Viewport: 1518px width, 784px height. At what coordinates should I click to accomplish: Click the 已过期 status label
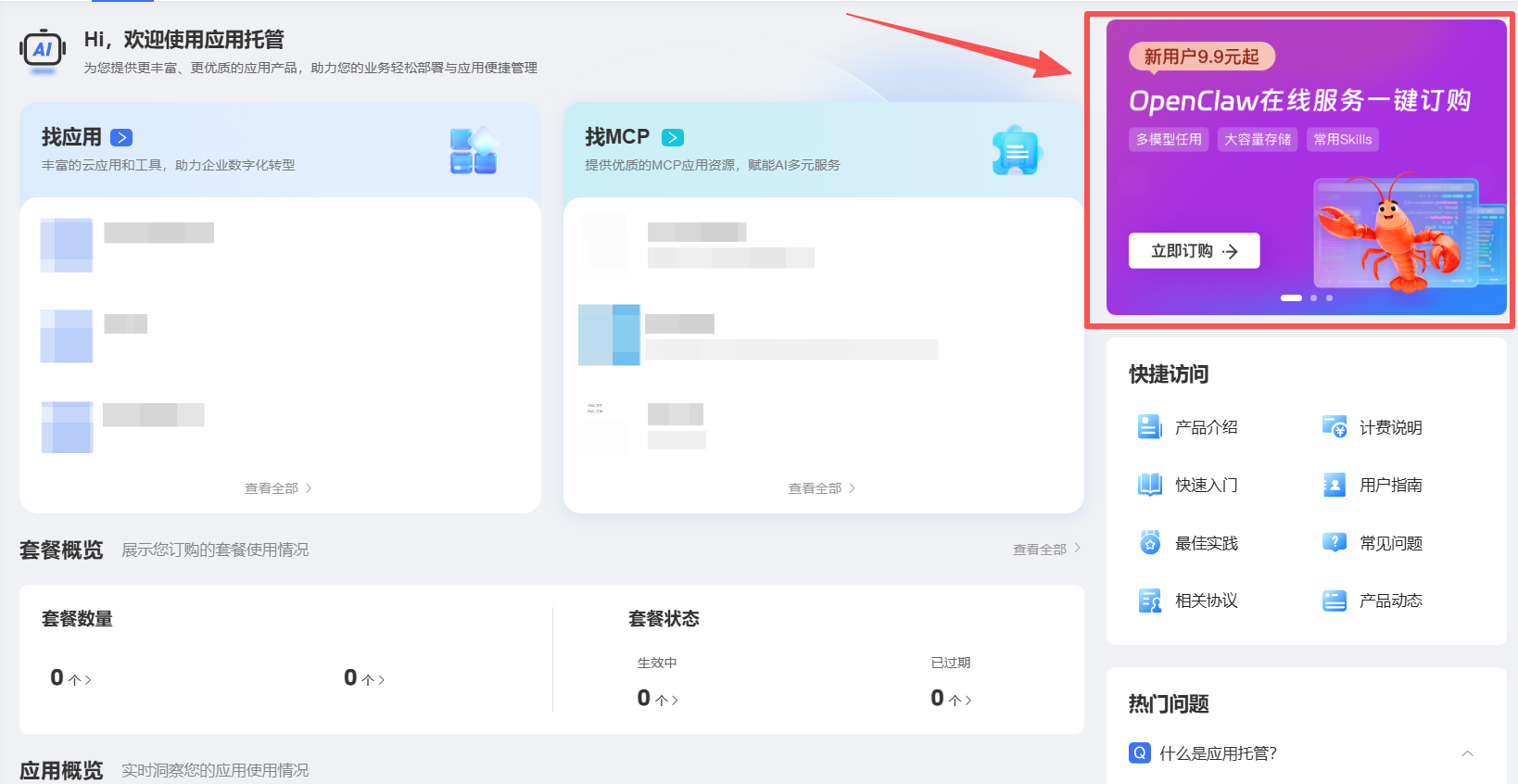click(951, 663)
